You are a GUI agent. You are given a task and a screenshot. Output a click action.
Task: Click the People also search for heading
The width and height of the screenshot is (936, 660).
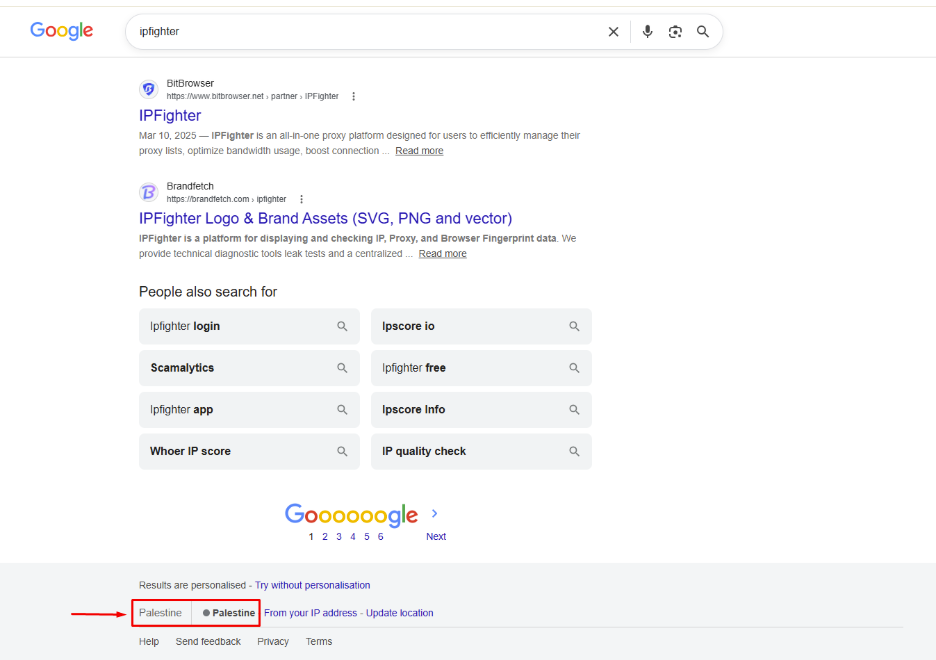208,292
